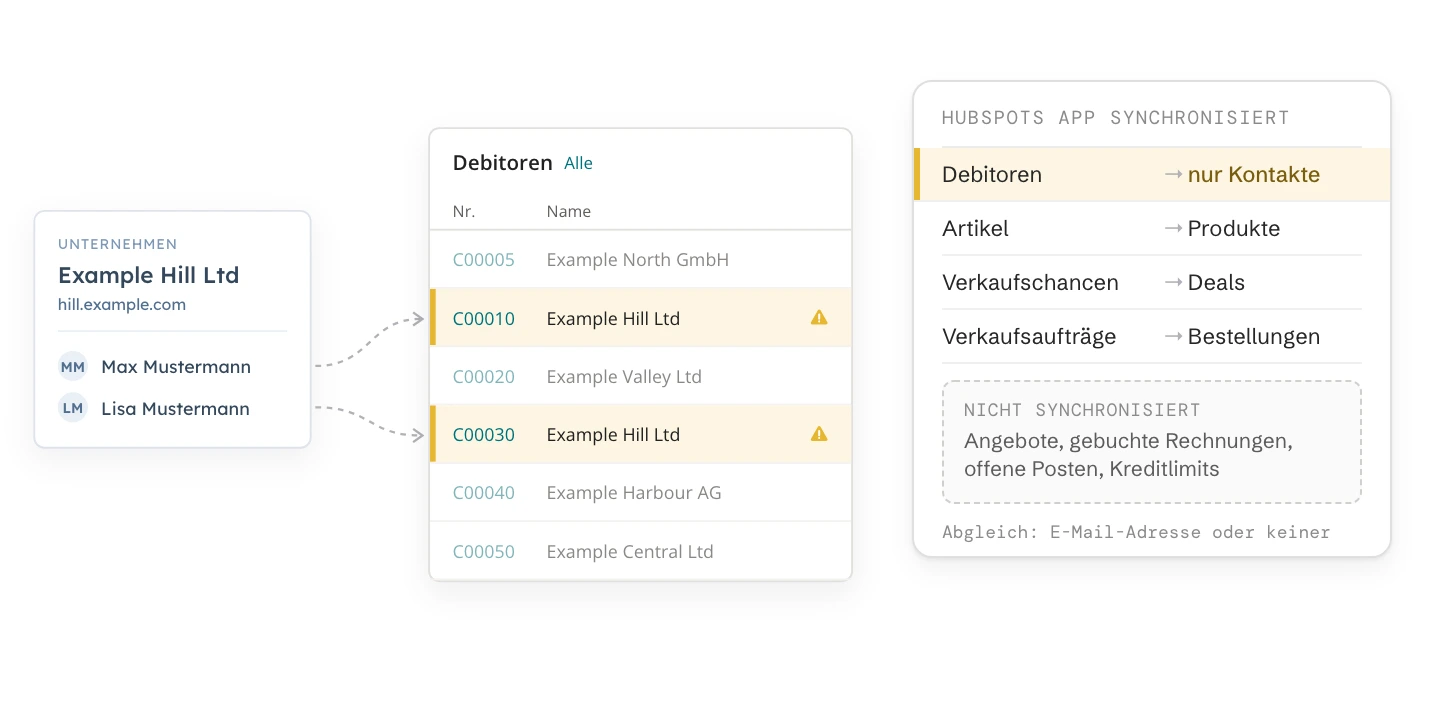
Task: Click the NICHT SYNCHRONISIERT heading
Action: (x=1082, y=410)
